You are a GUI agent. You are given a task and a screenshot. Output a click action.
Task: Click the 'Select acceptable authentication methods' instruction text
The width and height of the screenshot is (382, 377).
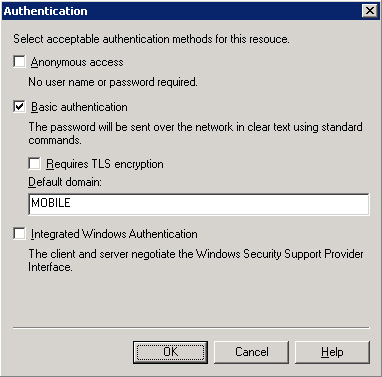coord(151,39)
